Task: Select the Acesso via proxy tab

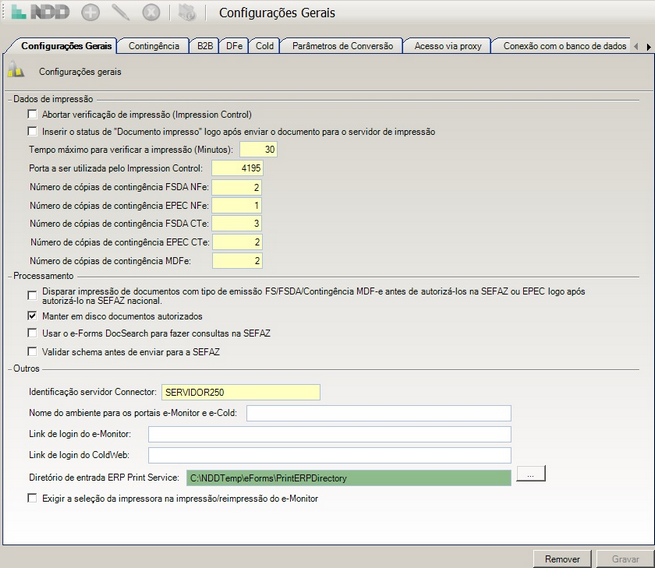Action: tap(447, 46)
